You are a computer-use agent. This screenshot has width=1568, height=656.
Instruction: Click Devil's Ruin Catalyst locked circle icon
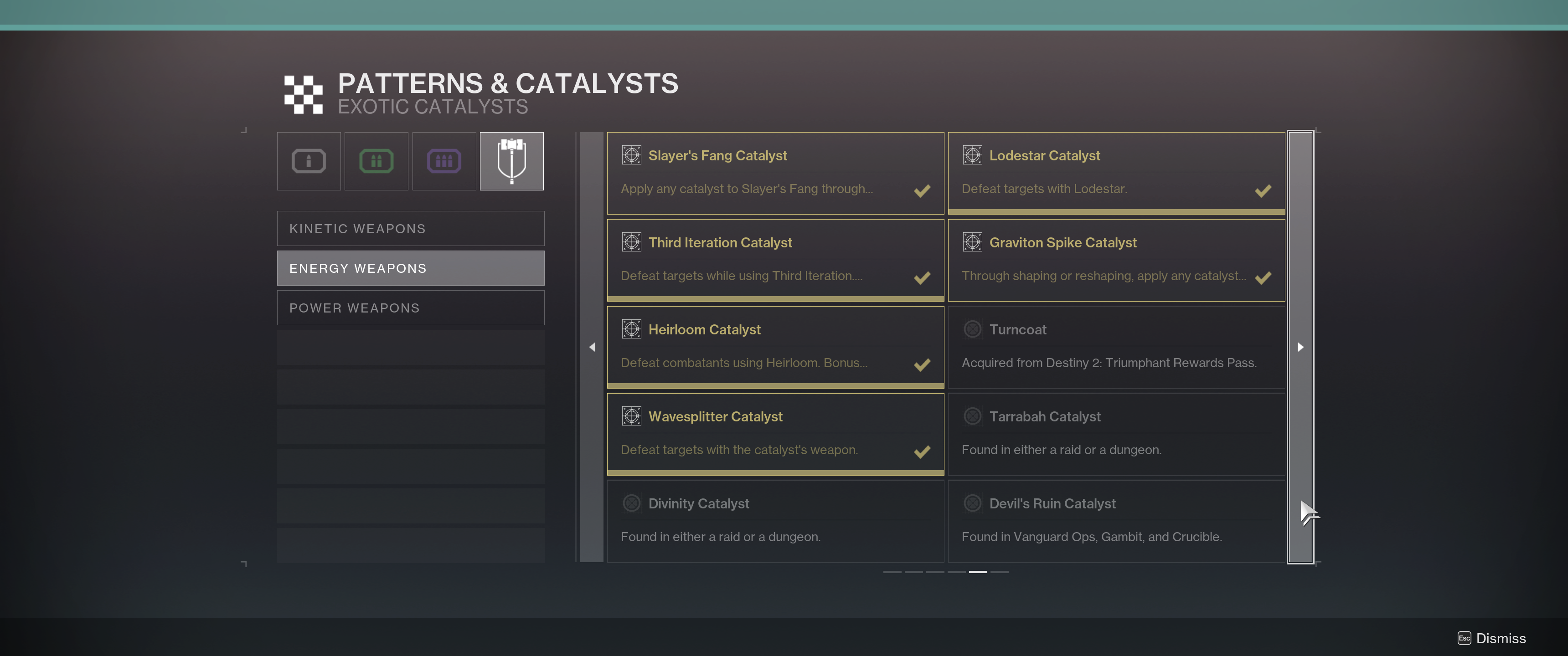click(972, 503)
